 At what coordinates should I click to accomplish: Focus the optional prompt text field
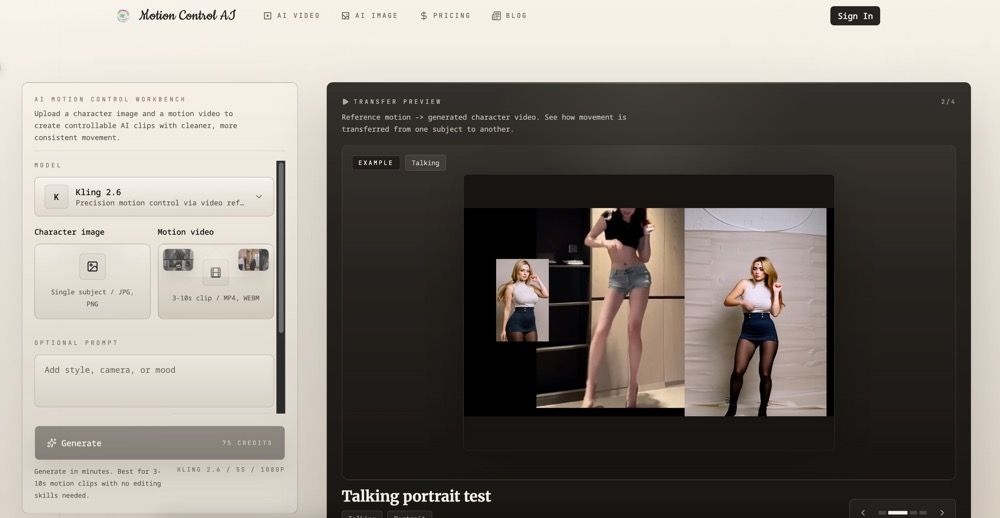tap(154, 381)
